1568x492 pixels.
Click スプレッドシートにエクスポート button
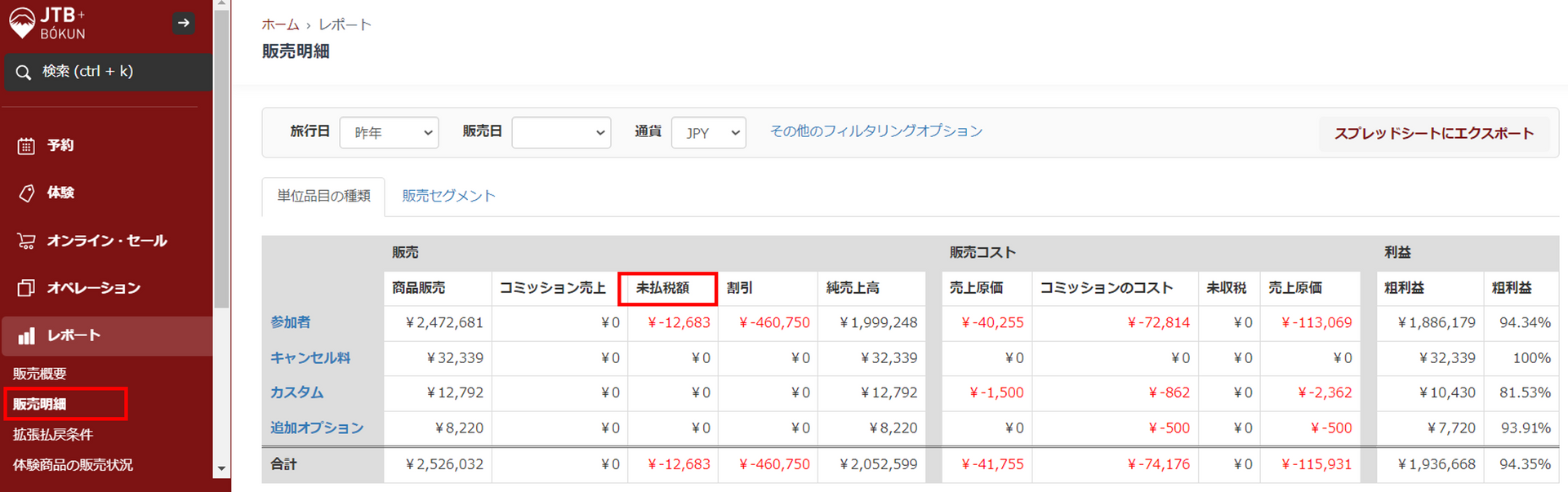[1433, 134]
